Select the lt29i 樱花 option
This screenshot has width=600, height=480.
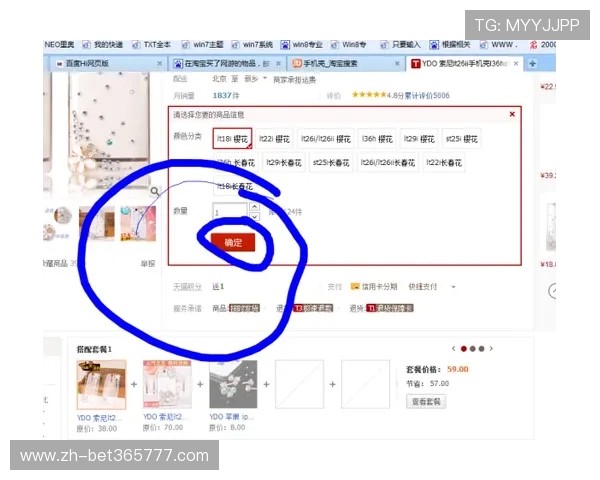click(419, 139)
